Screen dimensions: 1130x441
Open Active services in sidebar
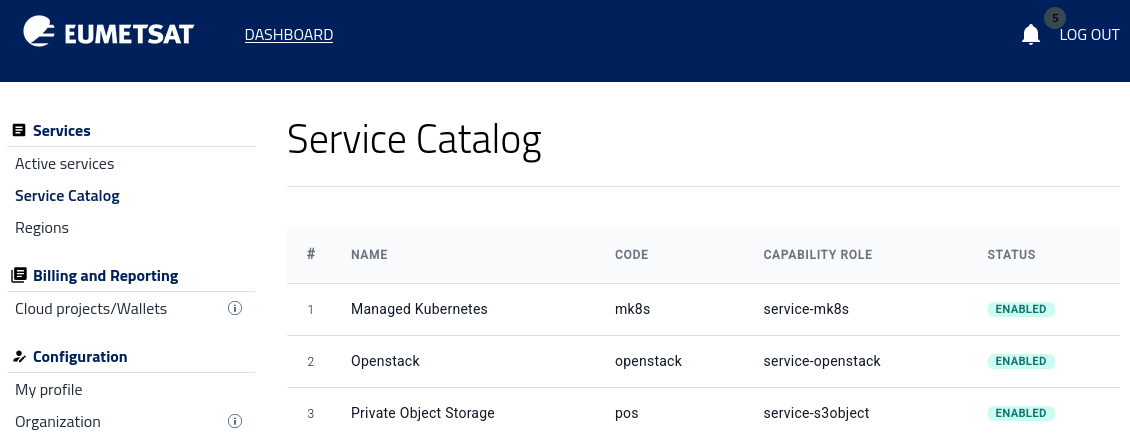[65, 164]
